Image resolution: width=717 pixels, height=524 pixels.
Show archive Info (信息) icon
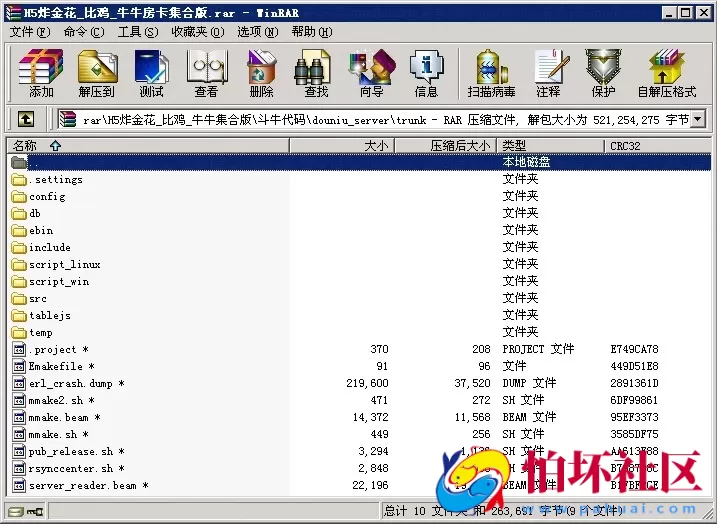pyautogui.click(x=426, y=73)
